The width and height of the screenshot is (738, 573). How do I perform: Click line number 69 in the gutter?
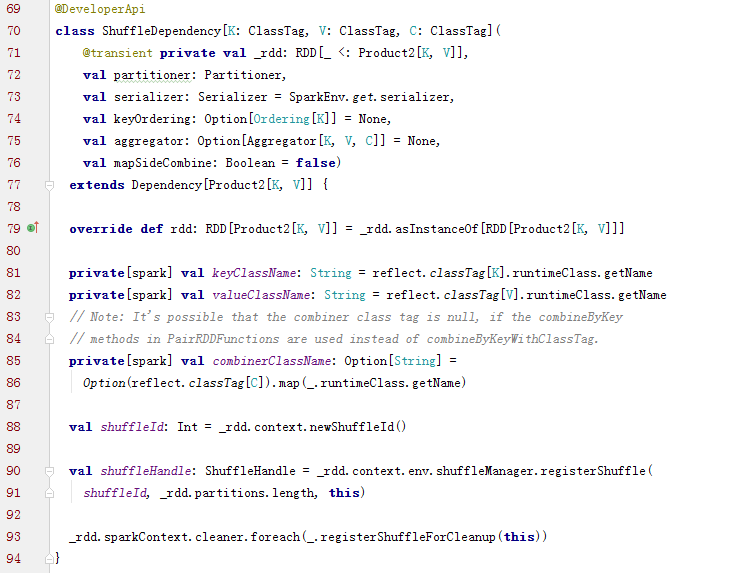coord(14,9)
